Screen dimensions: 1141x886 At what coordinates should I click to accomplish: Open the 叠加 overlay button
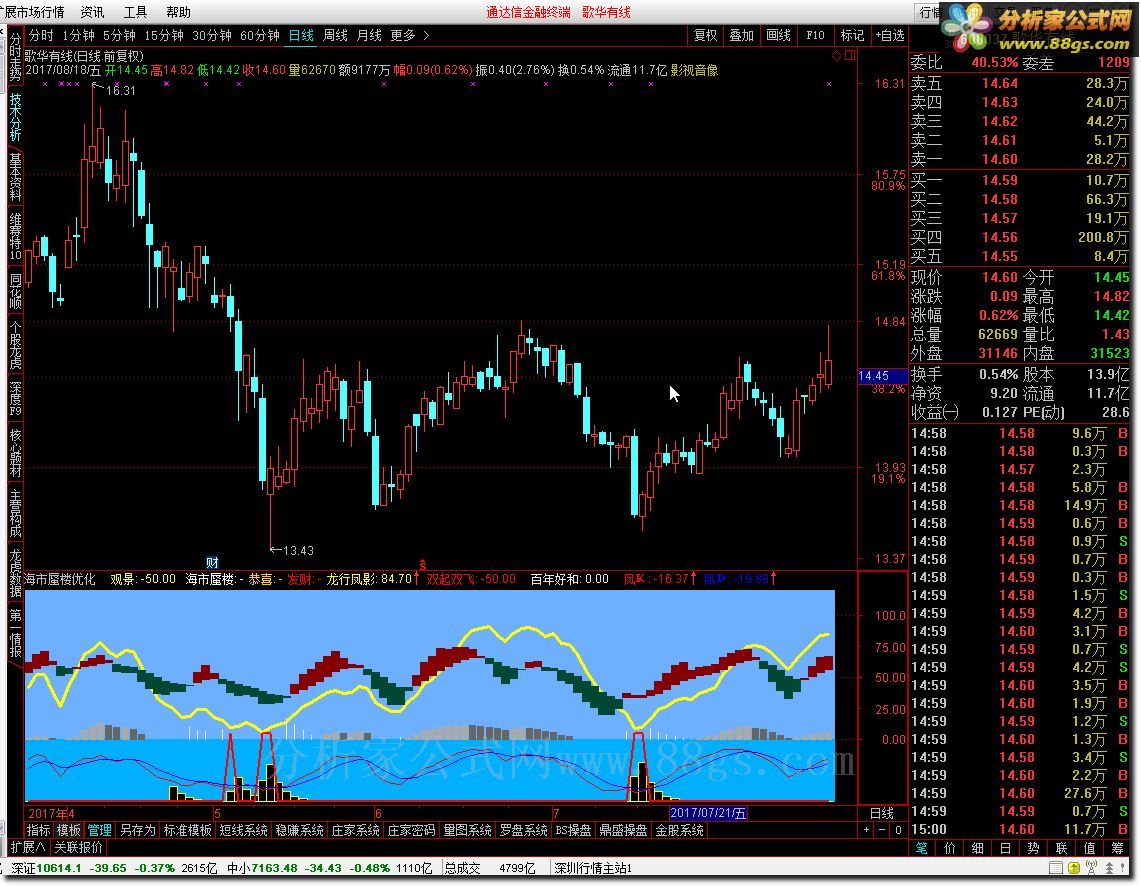click(x=742, y=35)
